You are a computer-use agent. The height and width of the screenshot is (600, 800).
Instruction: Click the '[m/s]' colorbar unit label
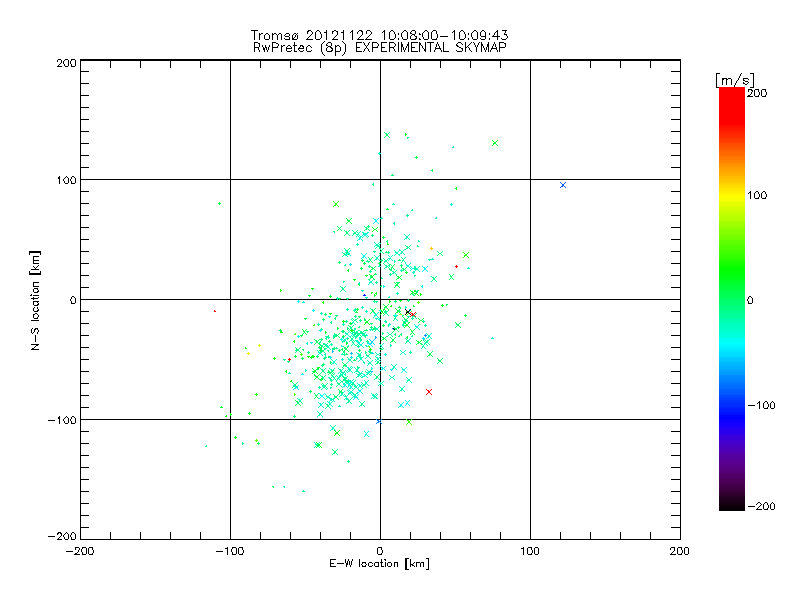point(735,80)
